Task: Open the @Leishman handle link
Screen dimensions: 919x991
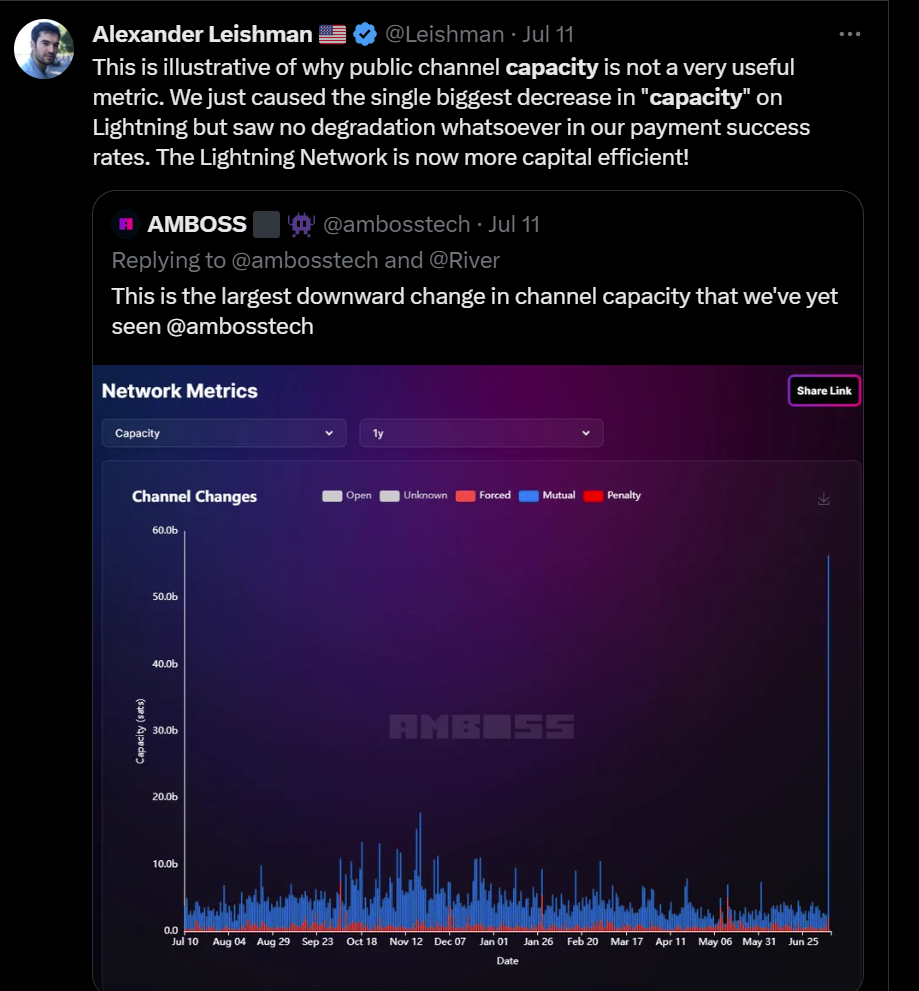Action: click(444, 34)
